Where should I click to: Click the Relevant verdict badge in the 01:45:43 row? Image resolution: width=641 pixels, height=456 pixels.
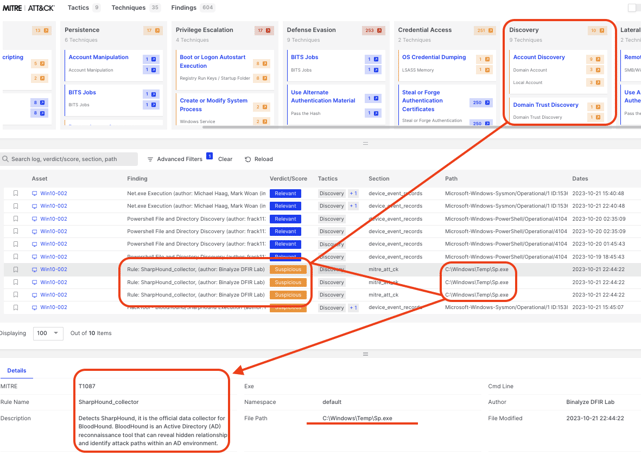[x=285, y=244]
